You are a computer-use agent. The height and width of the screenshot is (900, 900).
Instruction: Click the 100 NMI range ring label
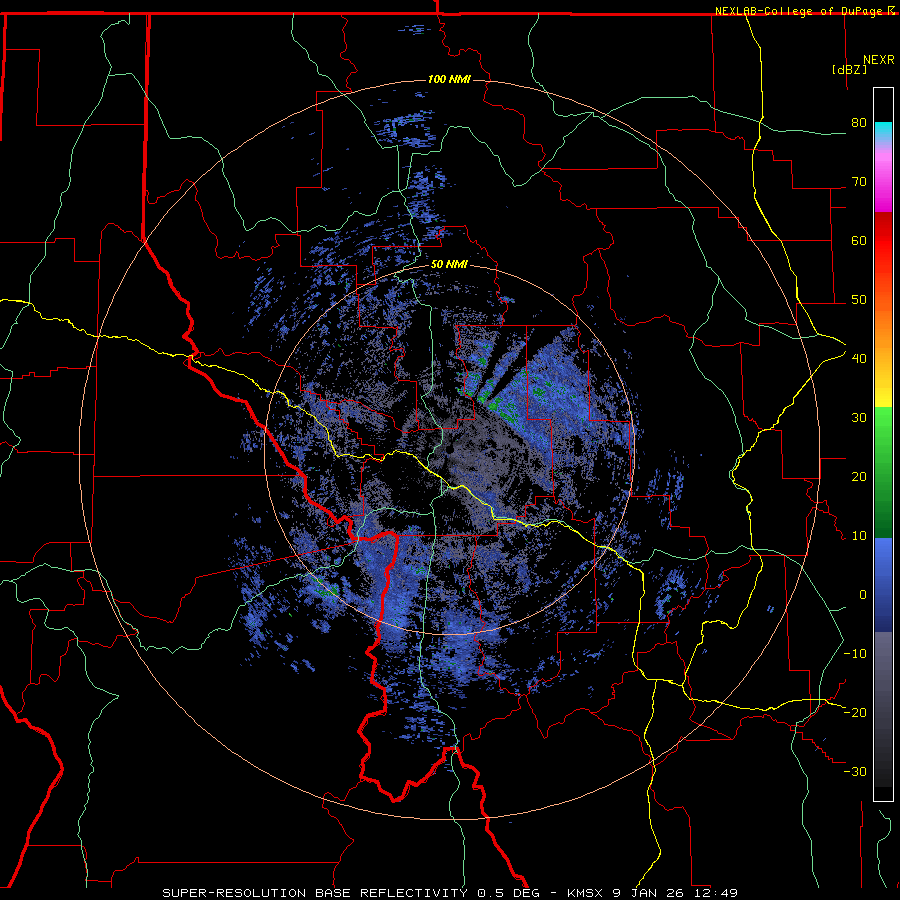point(449,79)
